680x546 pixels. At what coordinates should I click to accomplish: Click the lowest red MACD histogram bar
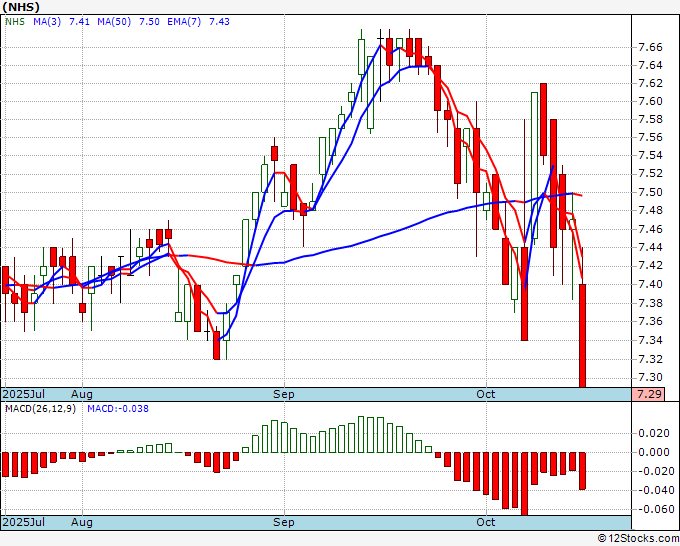524,484
